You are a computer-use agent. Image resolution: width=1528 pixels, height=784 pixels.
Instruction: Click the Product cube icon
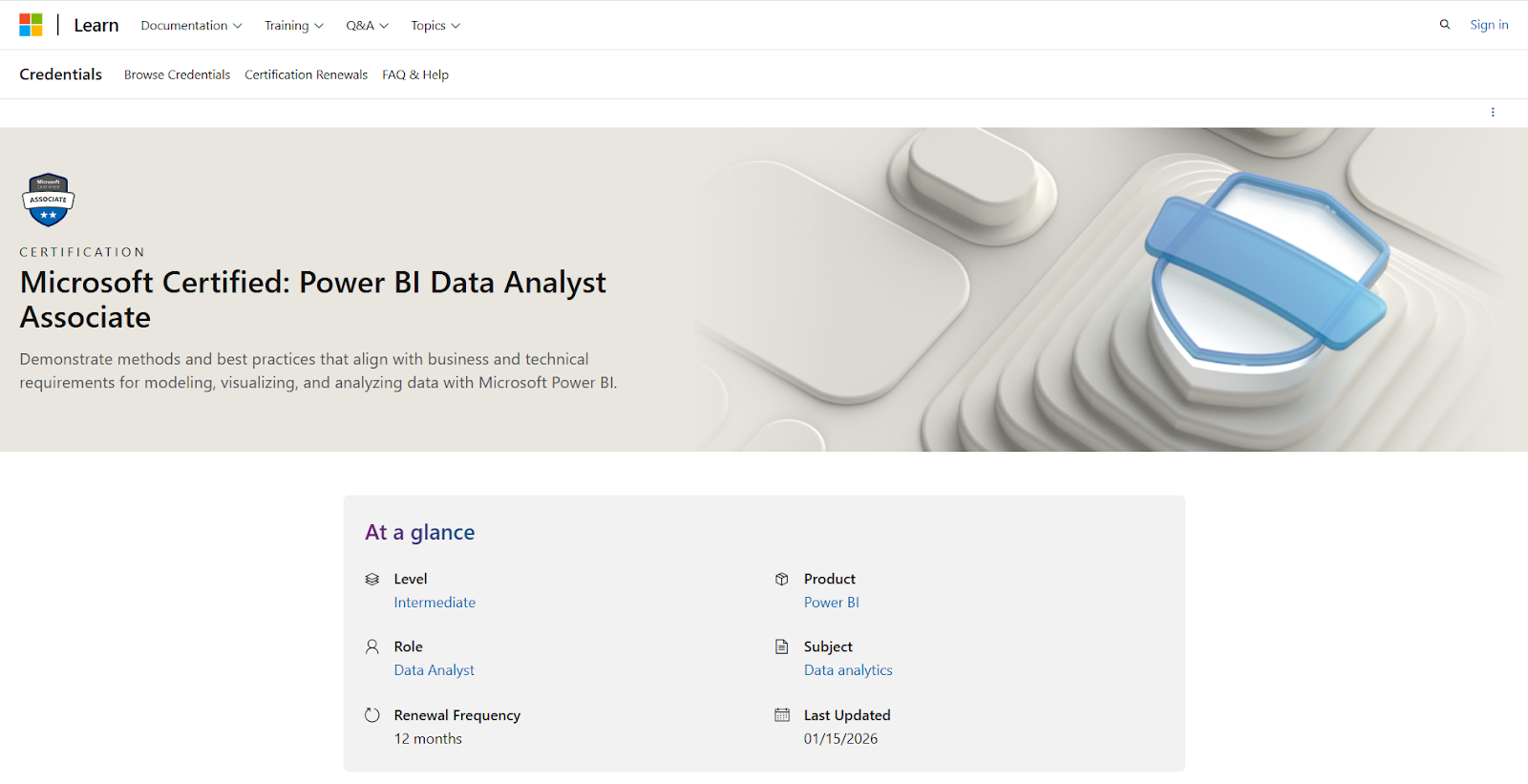[782, 579]
